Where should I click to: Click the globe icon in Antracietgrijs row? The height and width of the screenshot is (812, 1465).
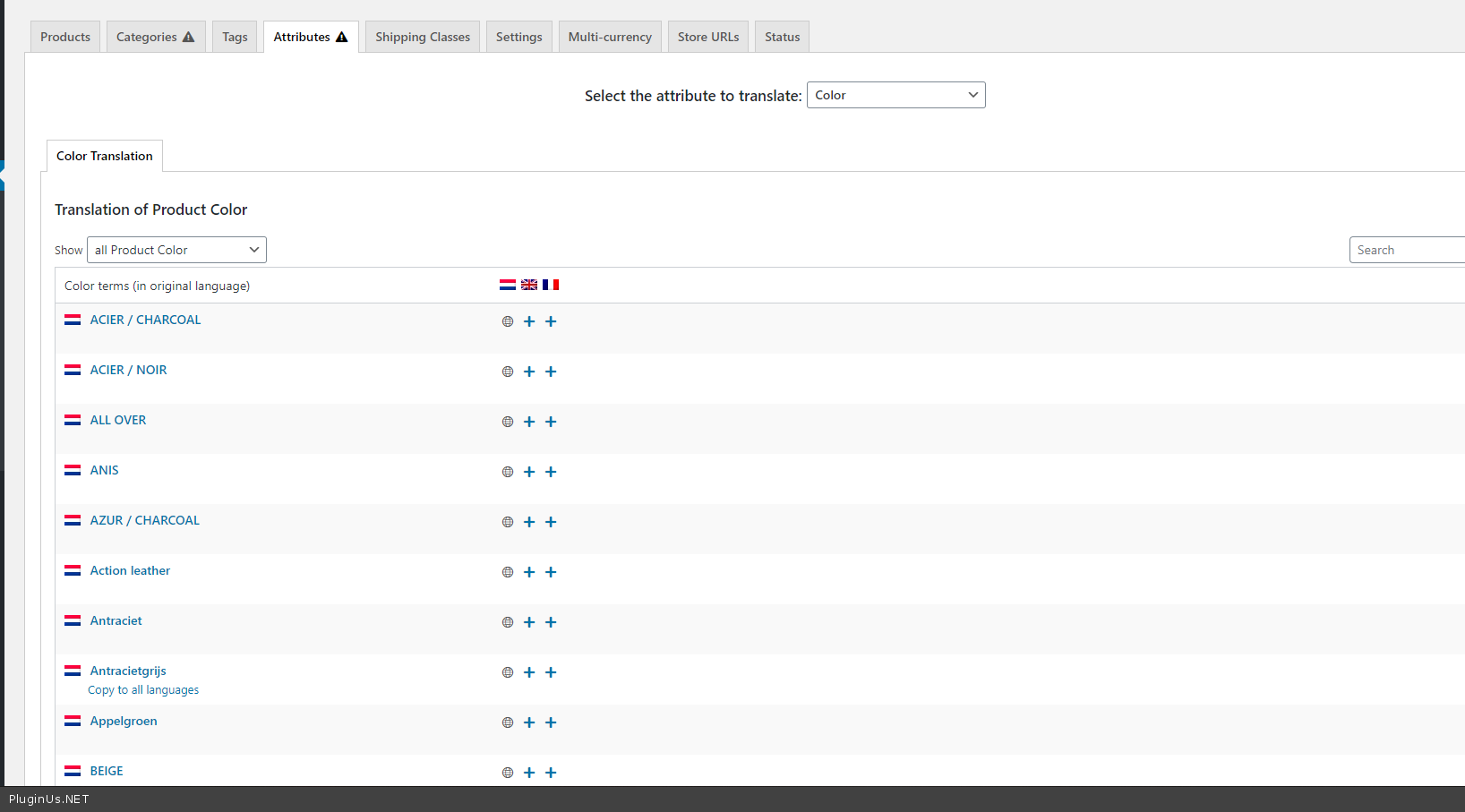[x=508, y=672]
